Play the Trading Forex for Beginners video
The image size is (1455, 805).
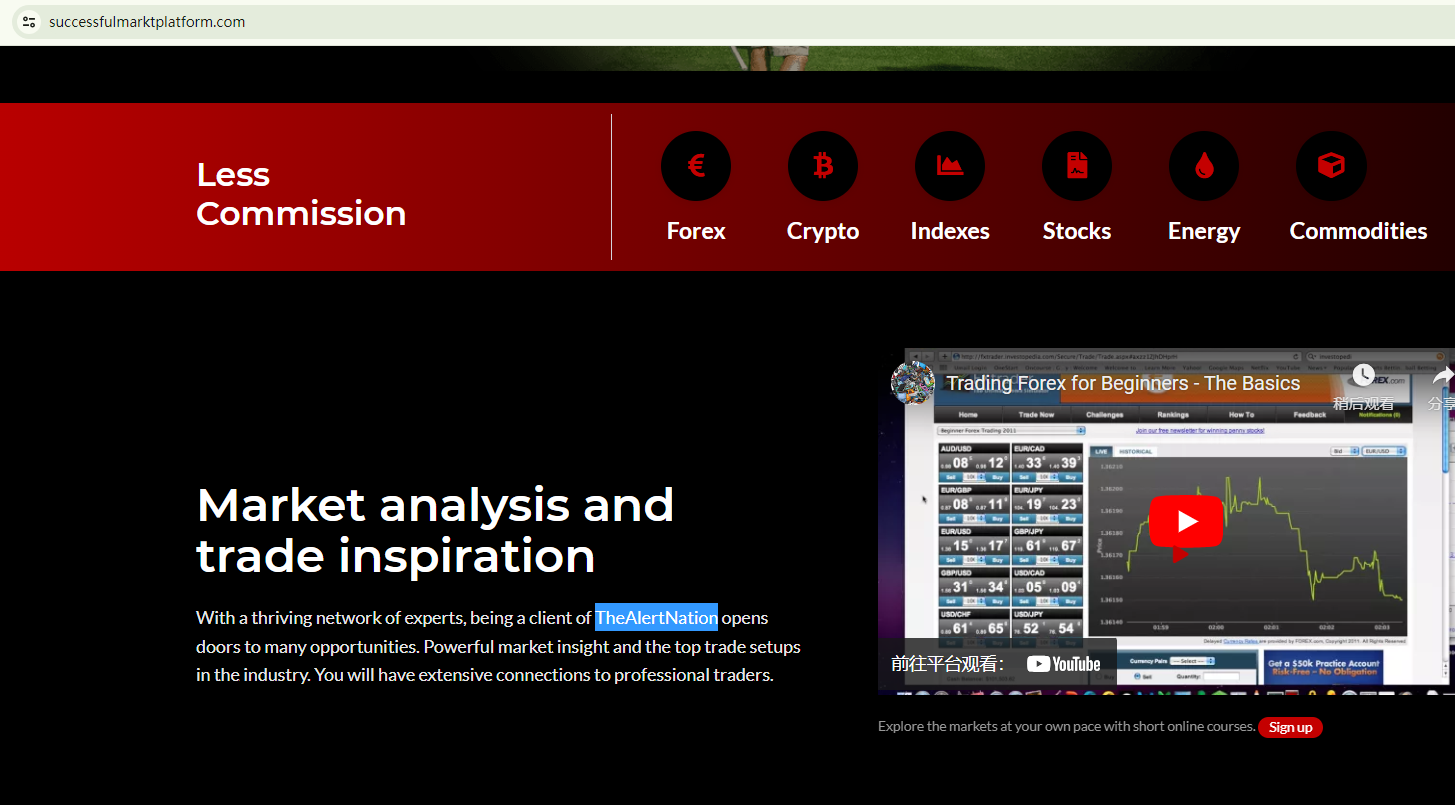point(1186,521)
